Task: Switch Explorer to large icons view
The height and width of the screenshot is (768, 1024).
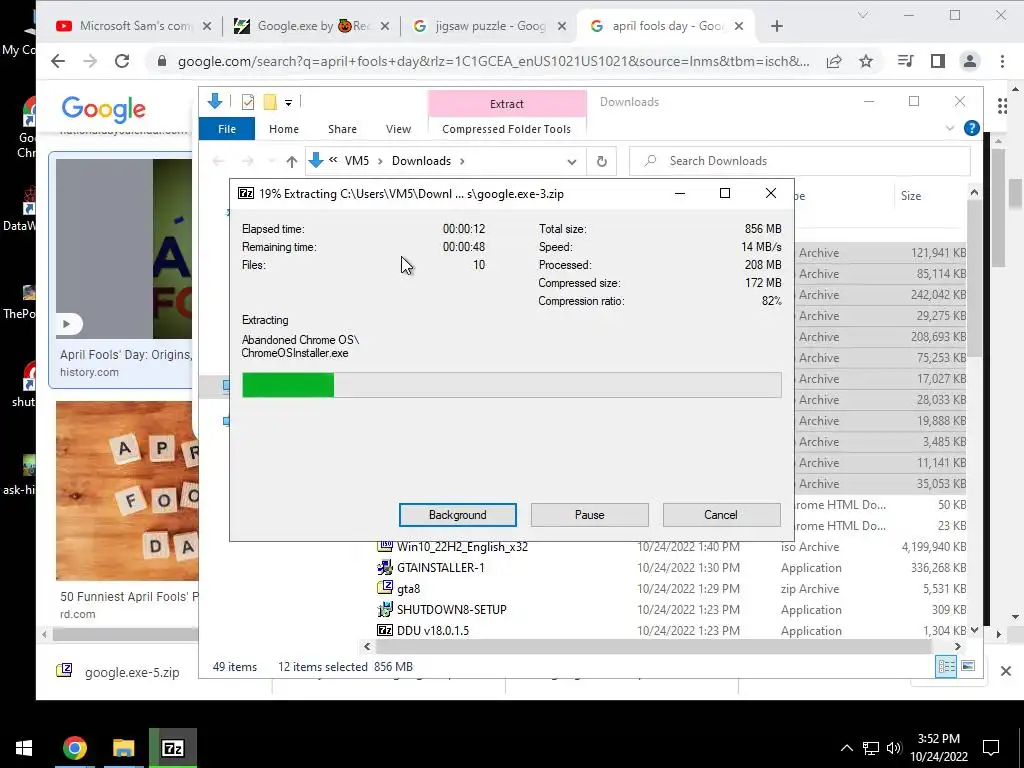Action: [x=968, y=666]
